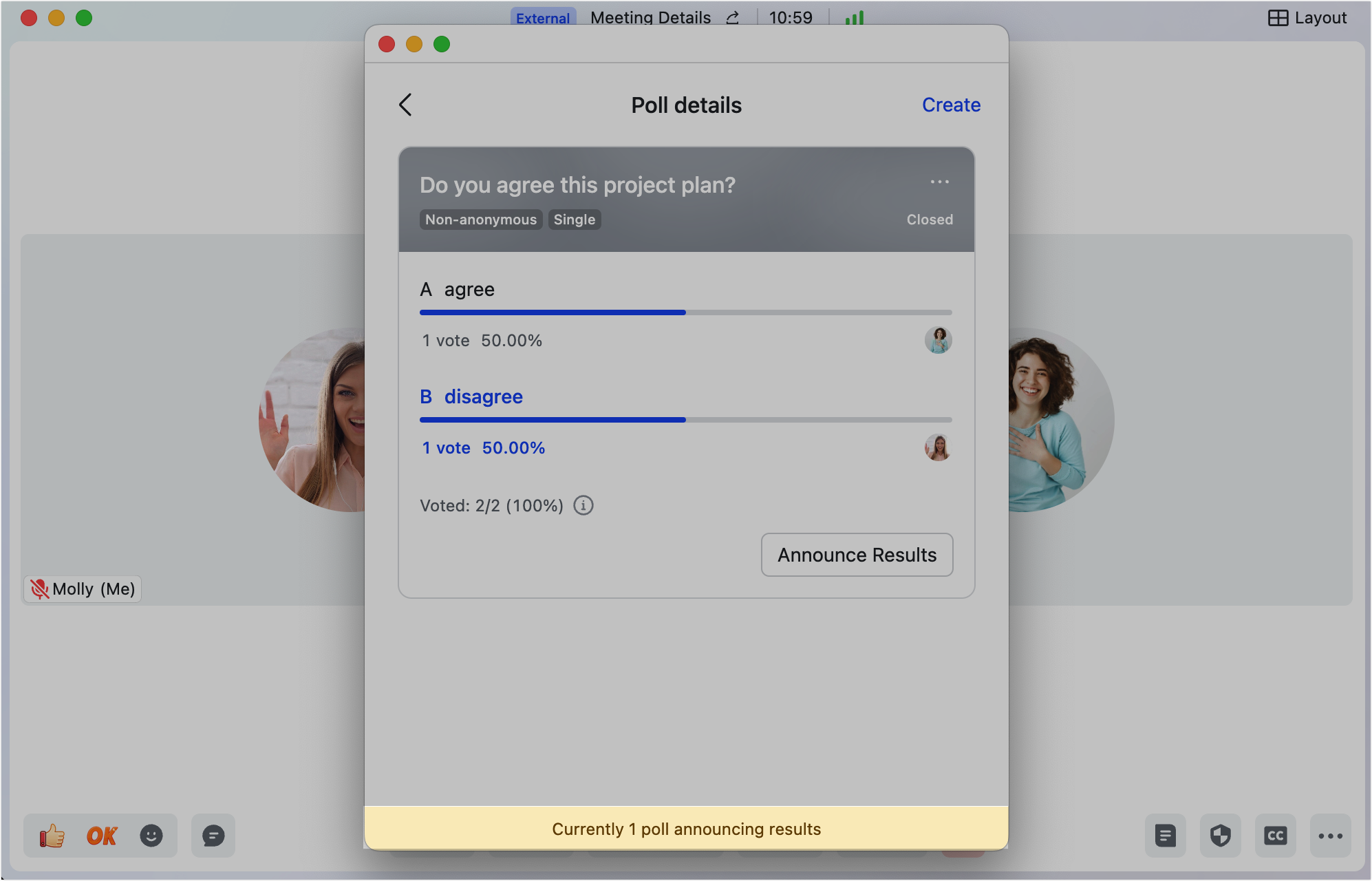Send the OK reaction

coord(102,836)
